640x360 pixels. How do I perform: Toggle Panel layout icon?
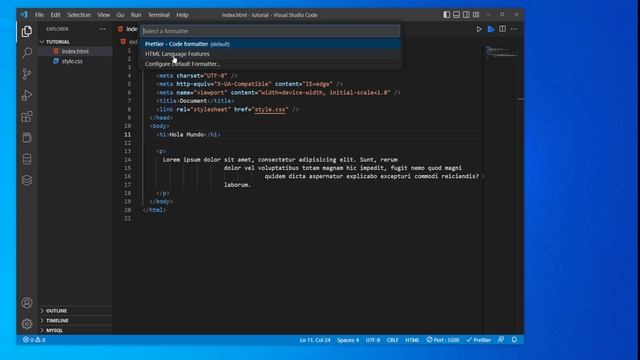pyautogui.click(x=456, y=15)
